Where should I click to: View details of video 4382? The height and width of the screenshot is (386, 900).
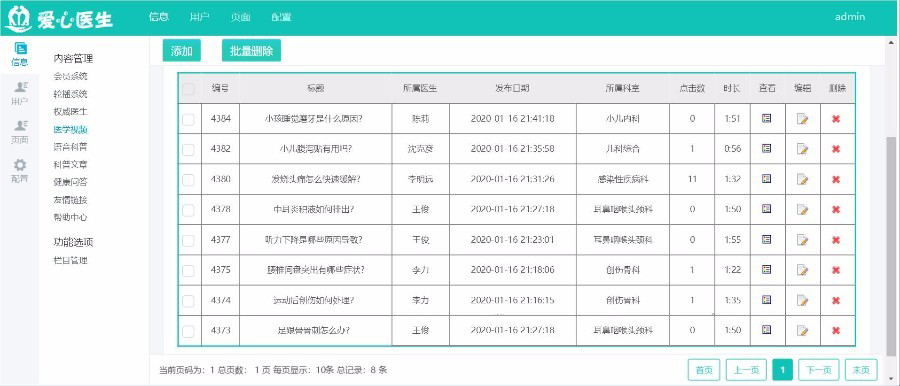tap(766, 148)
